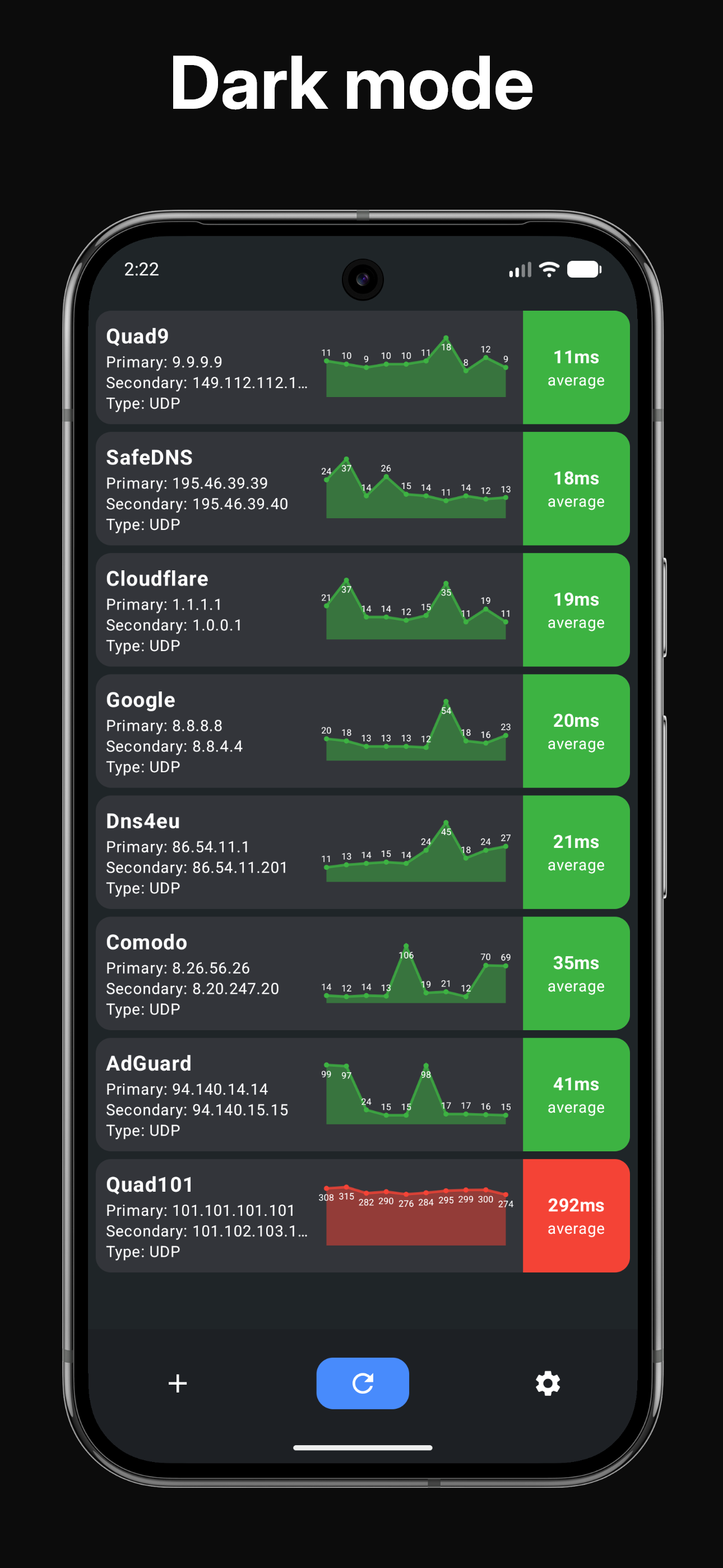The height and width of the screenshot is (1568, 723).
Task: Select the SafeDNS server title
Action: point(149,457)
